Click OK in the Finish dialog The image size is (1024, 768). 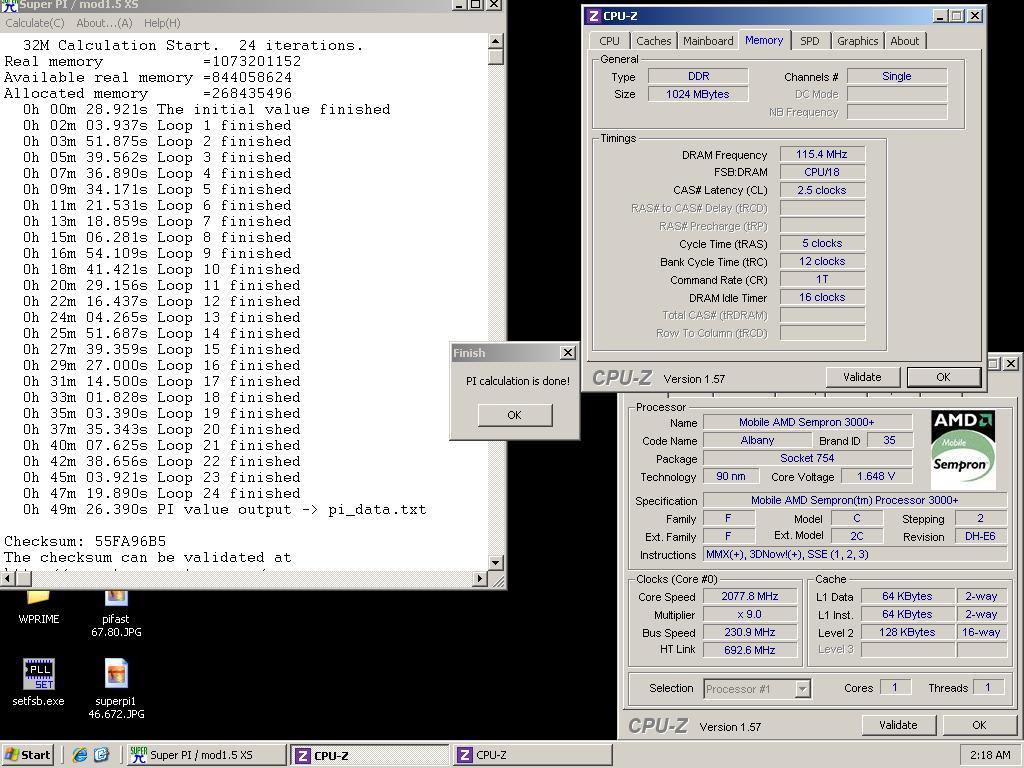point(515,415)
